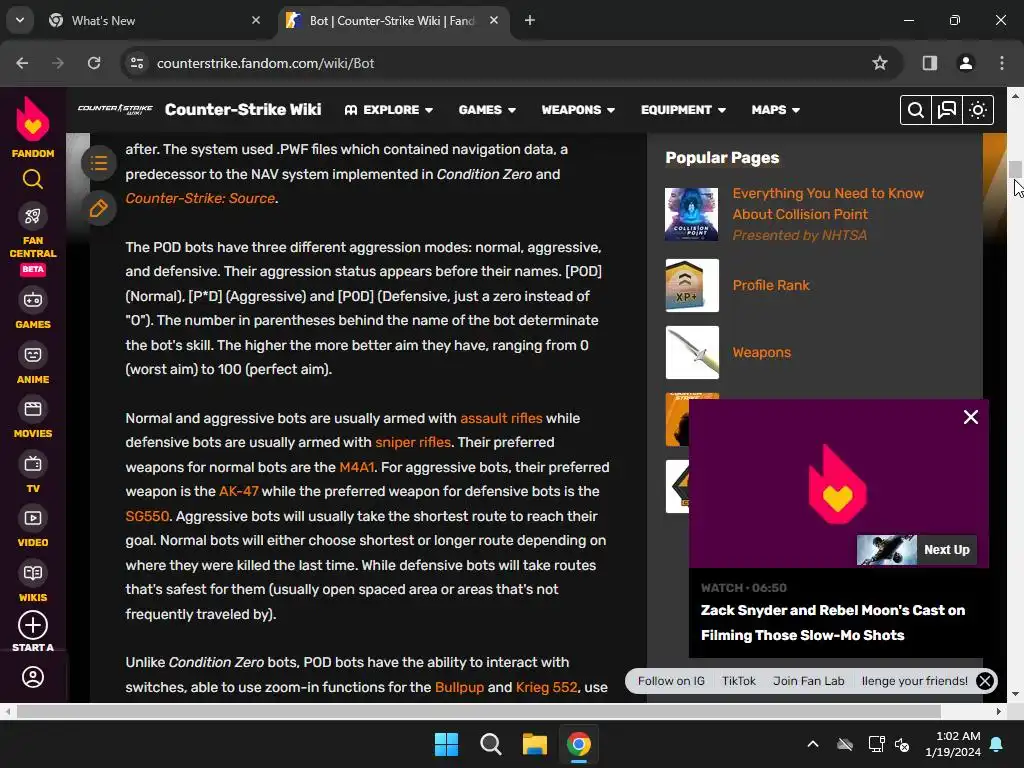Open user profile icon in sidebar
The width and height of the screenshot is (1024, 768).
click(33, 677)
